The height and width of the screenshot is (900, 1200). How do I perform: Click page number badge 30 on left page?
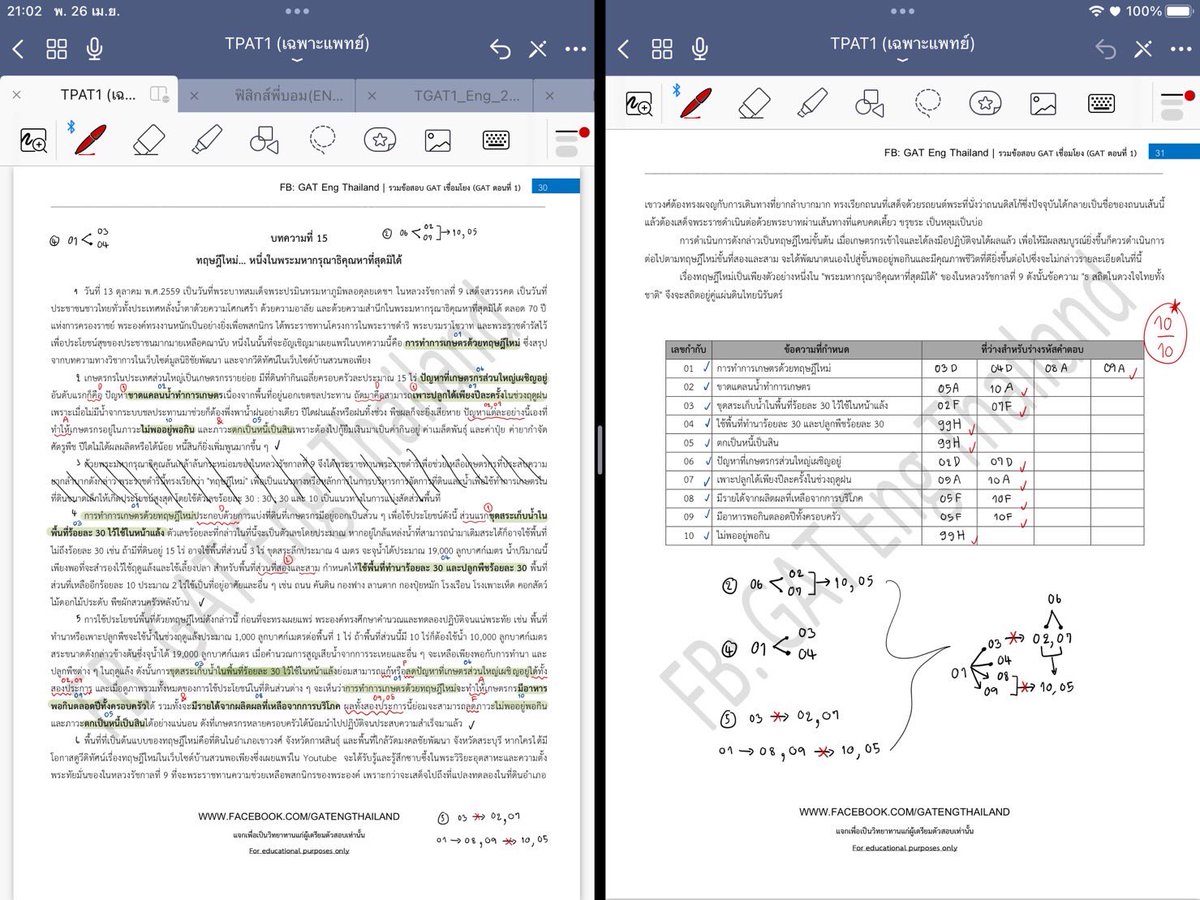[x=557, y=187]
